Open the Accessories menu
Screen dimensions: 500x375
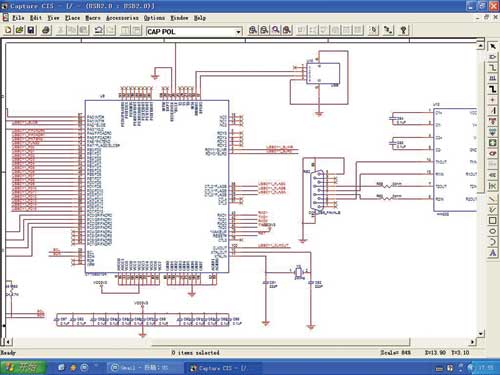pyautogui.click(x=122, y=18)
